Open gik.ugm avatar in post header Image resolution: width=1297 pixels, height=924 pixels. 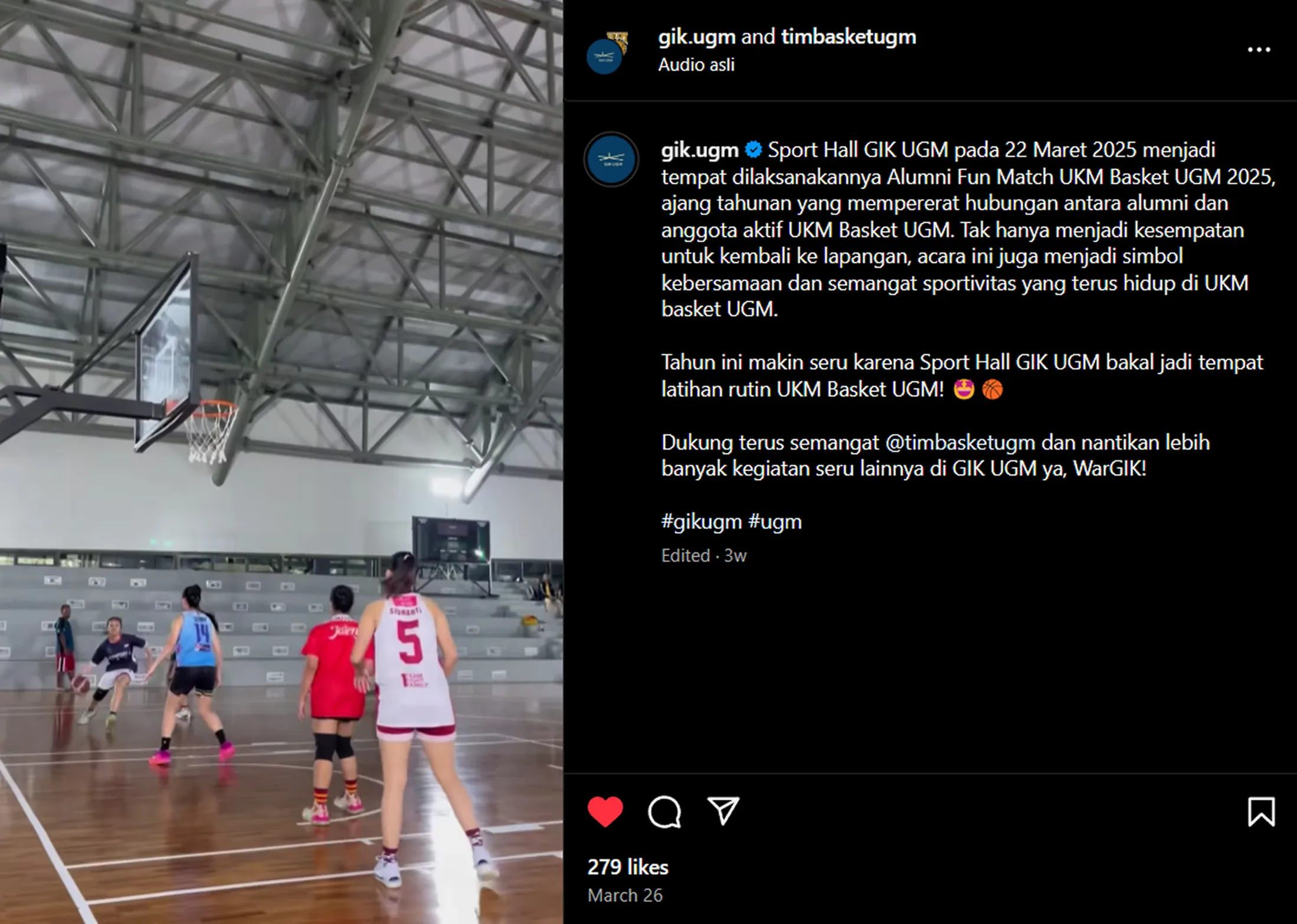coord(607,53)
